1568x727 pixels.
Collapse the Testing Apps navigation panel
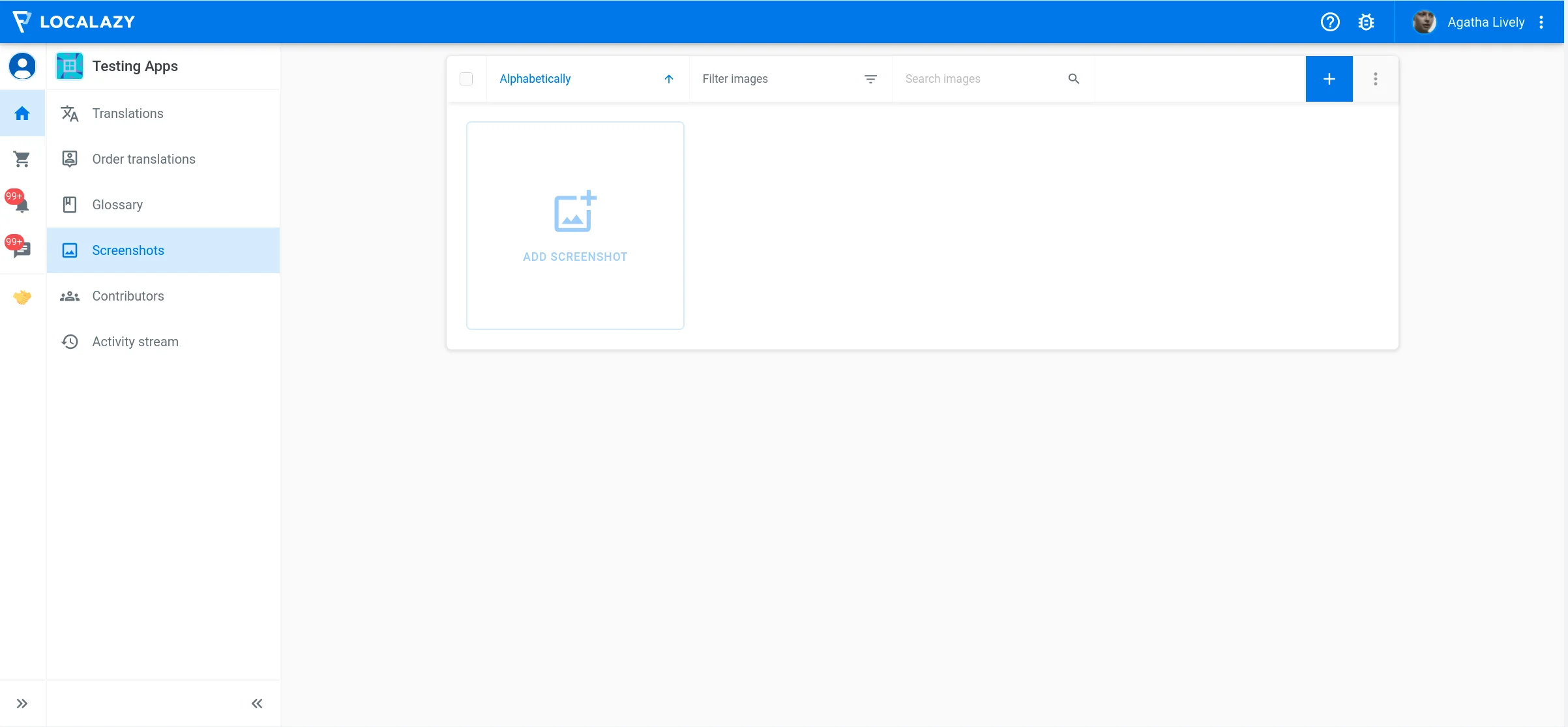coord(256,704)
